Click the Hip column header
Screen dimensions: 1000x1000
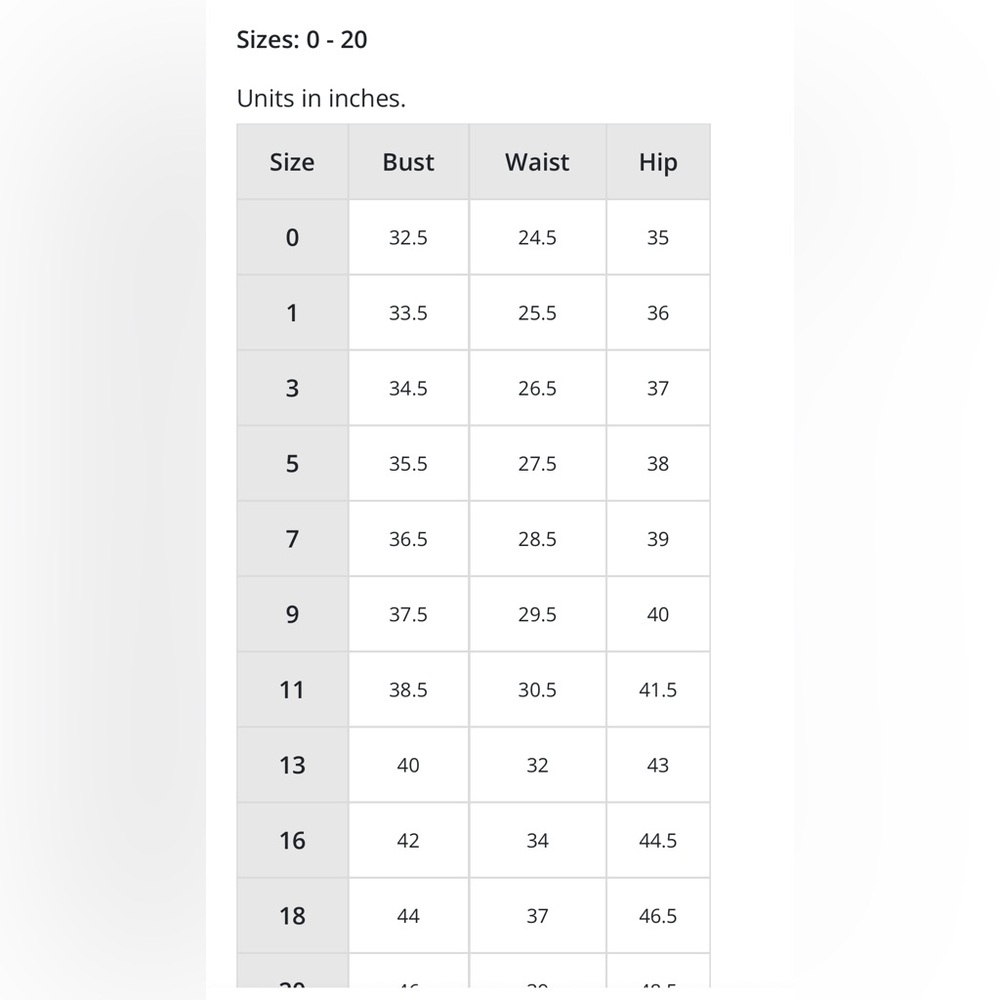tap(658, 162)
